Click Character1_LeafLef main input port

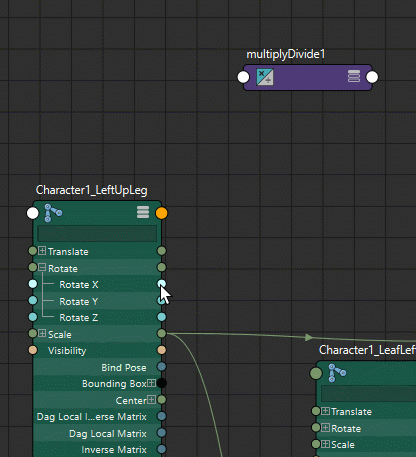[x=316, y=373]
